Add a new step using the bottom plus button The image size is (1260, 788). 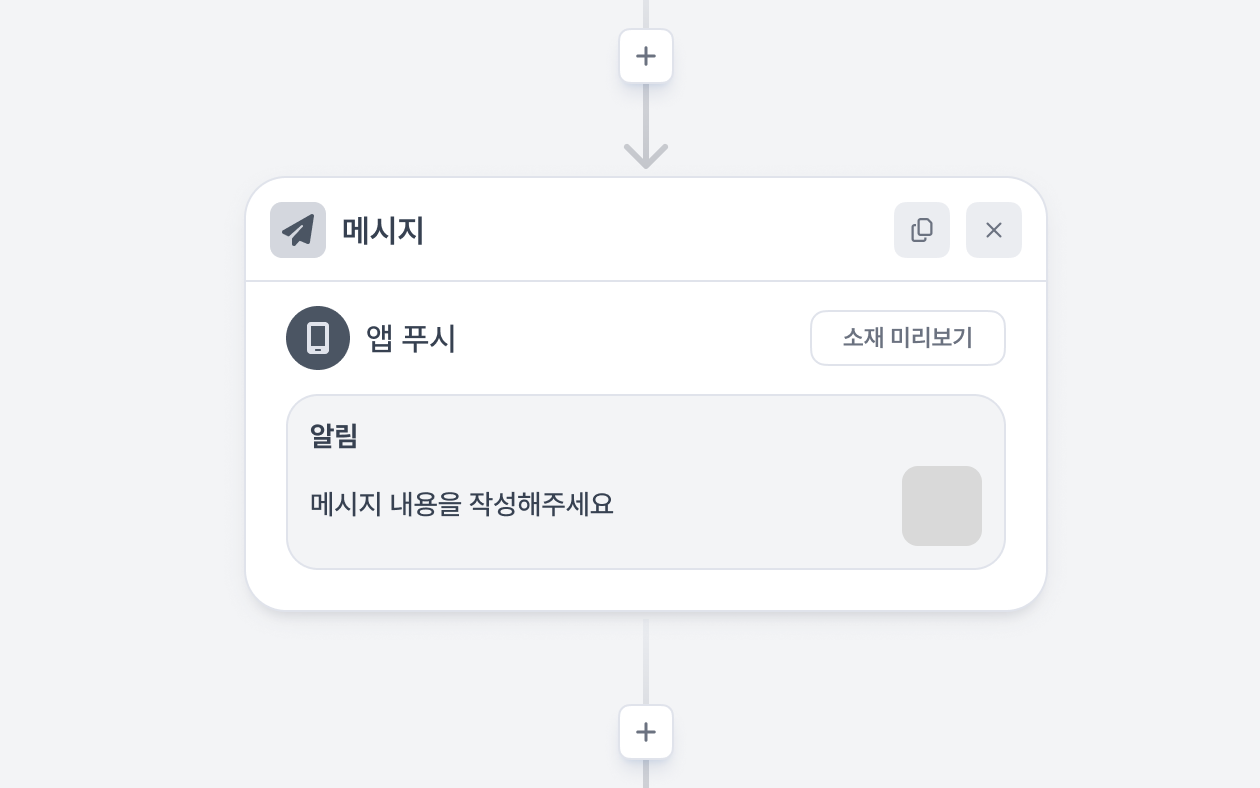click(646, 732)
